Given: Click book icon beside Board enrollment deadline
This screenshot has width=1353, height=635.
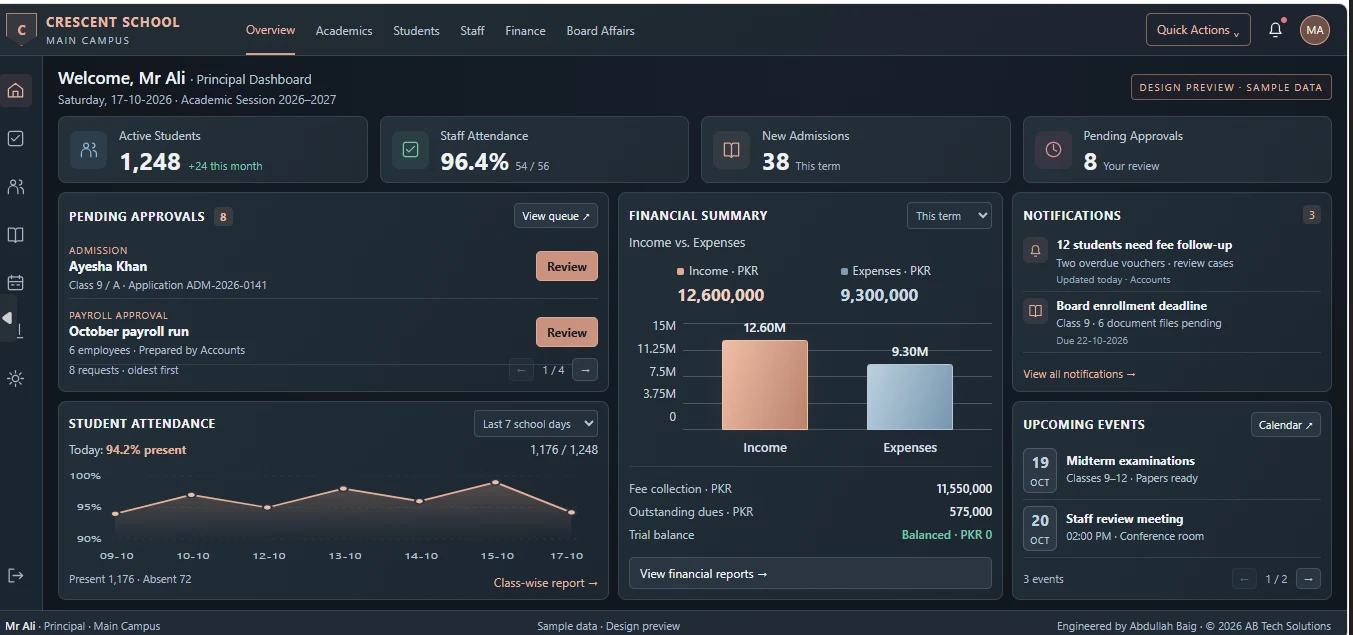Looking at the screenshot, I should (x=1035, y=311).
